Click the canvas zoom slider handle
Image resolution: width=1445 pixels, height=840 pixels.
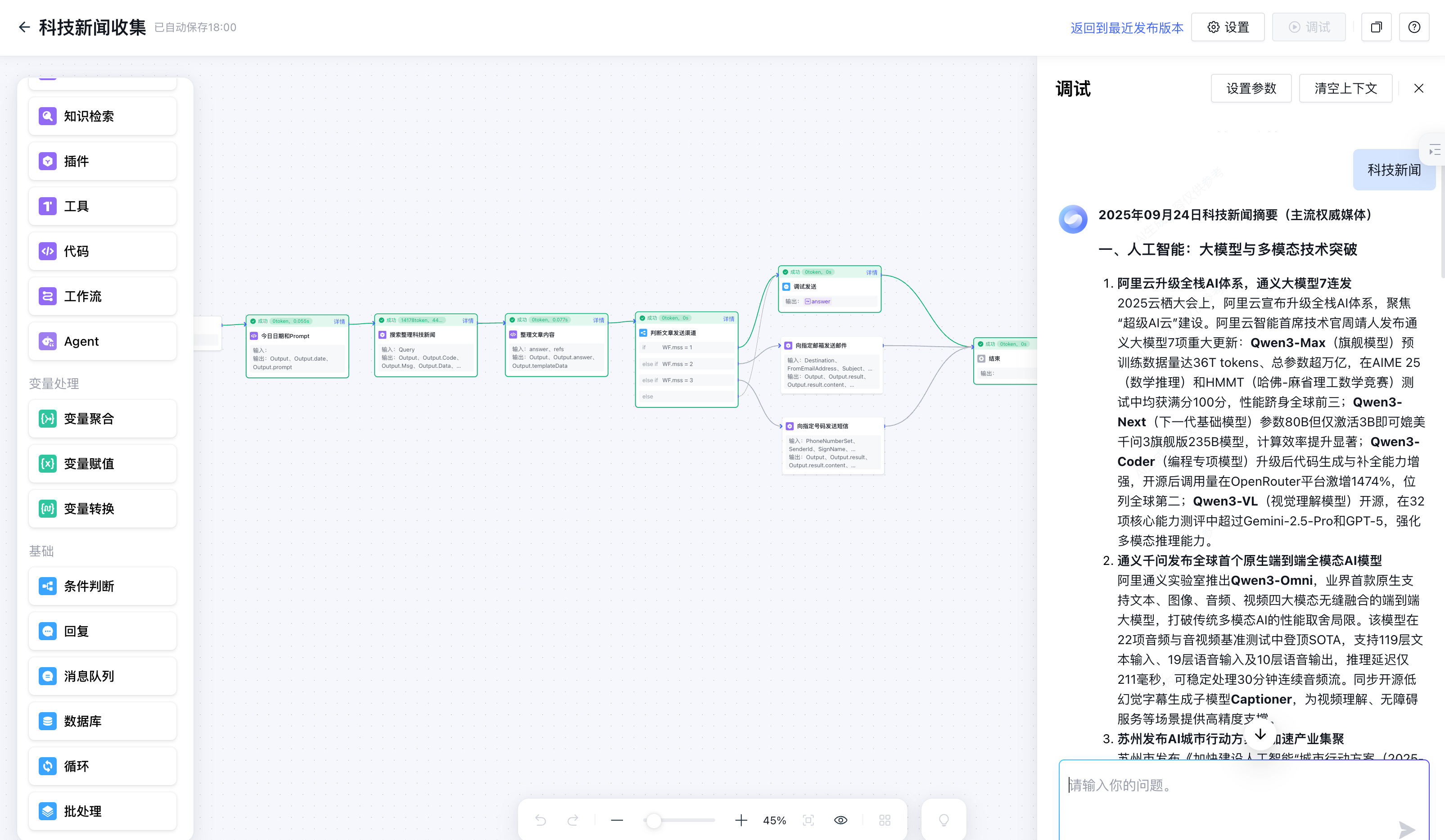point(653,820)
